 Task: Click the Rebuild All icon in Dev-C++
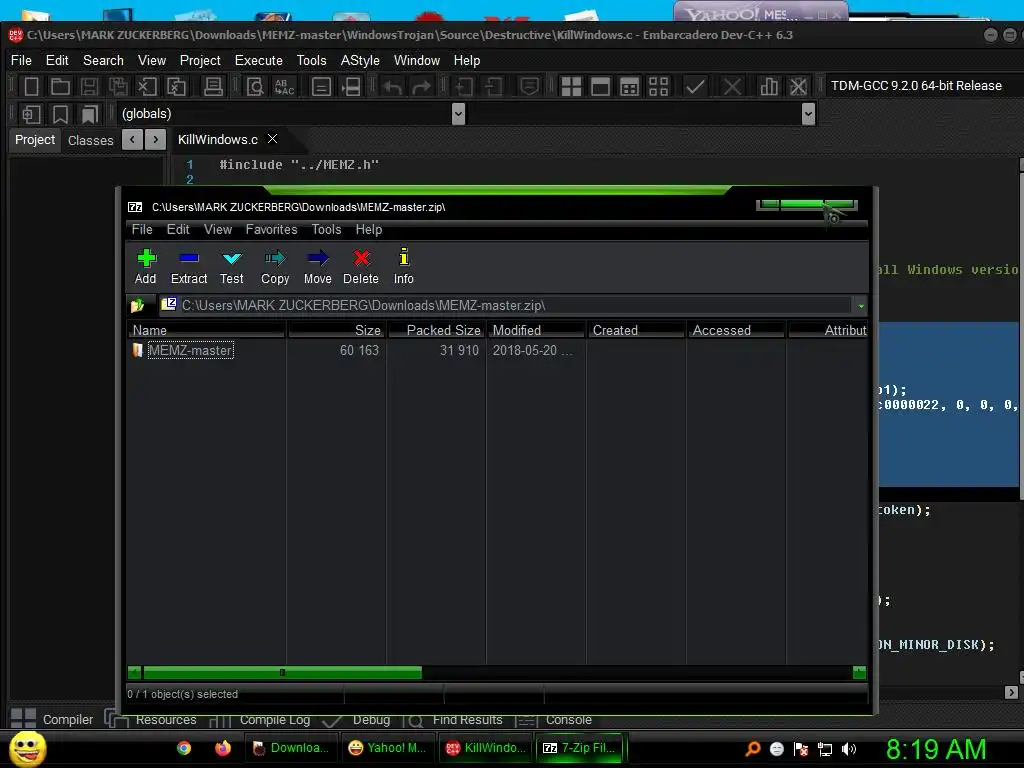(x=658, y=86)
